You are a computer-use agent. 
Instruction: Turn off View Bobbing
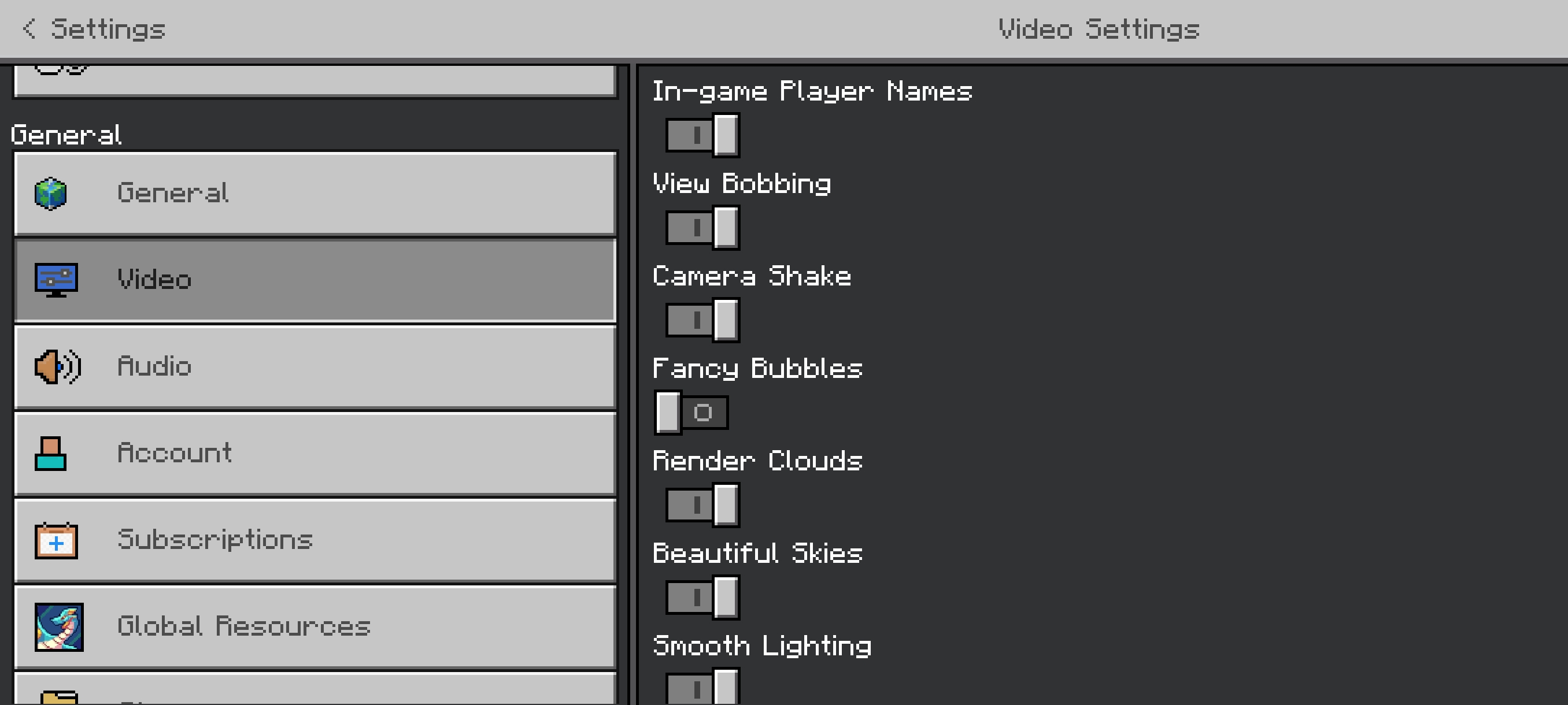(x=702, y=228)
